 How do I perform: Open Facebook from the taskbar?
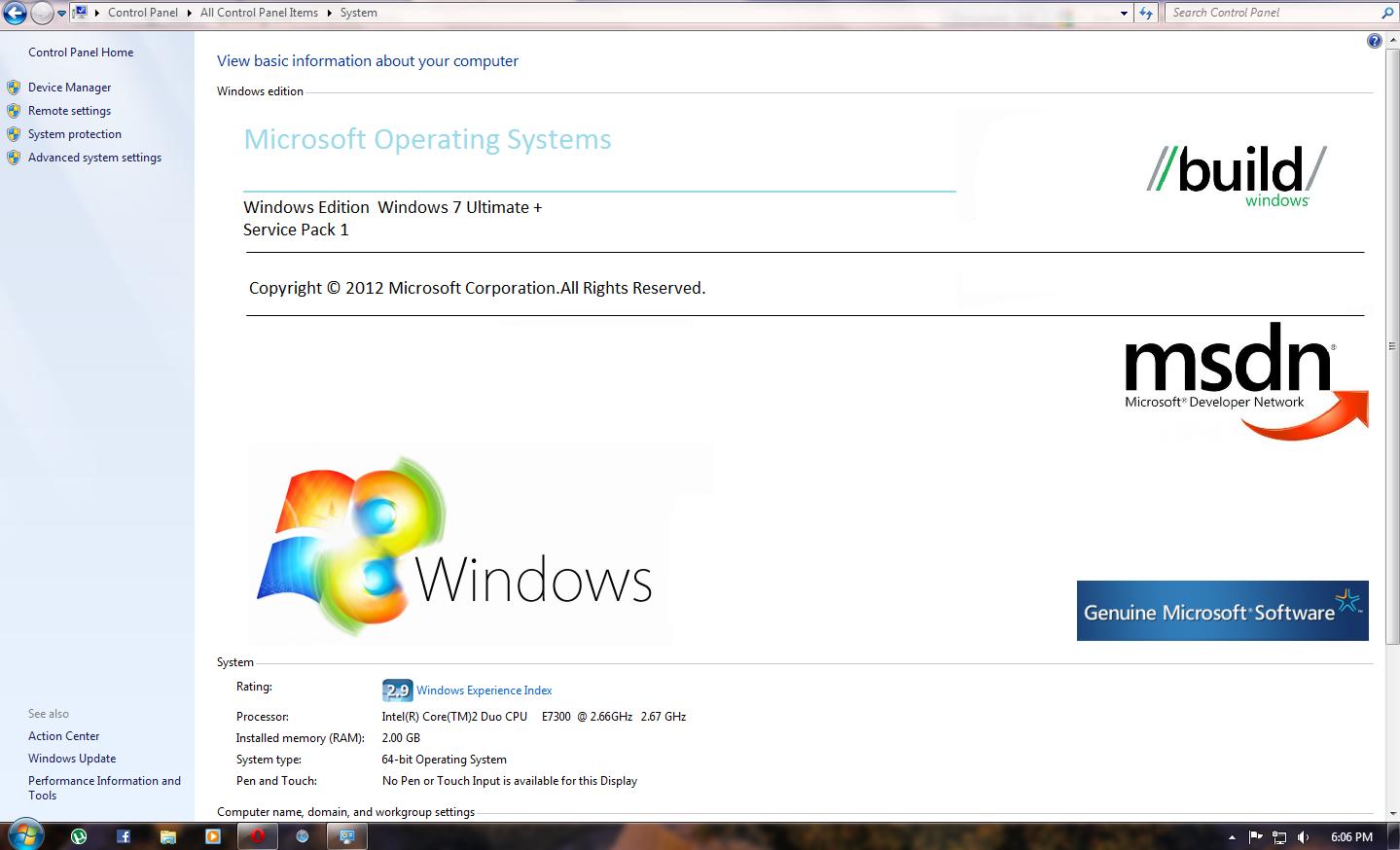click(x=123, y=835)
